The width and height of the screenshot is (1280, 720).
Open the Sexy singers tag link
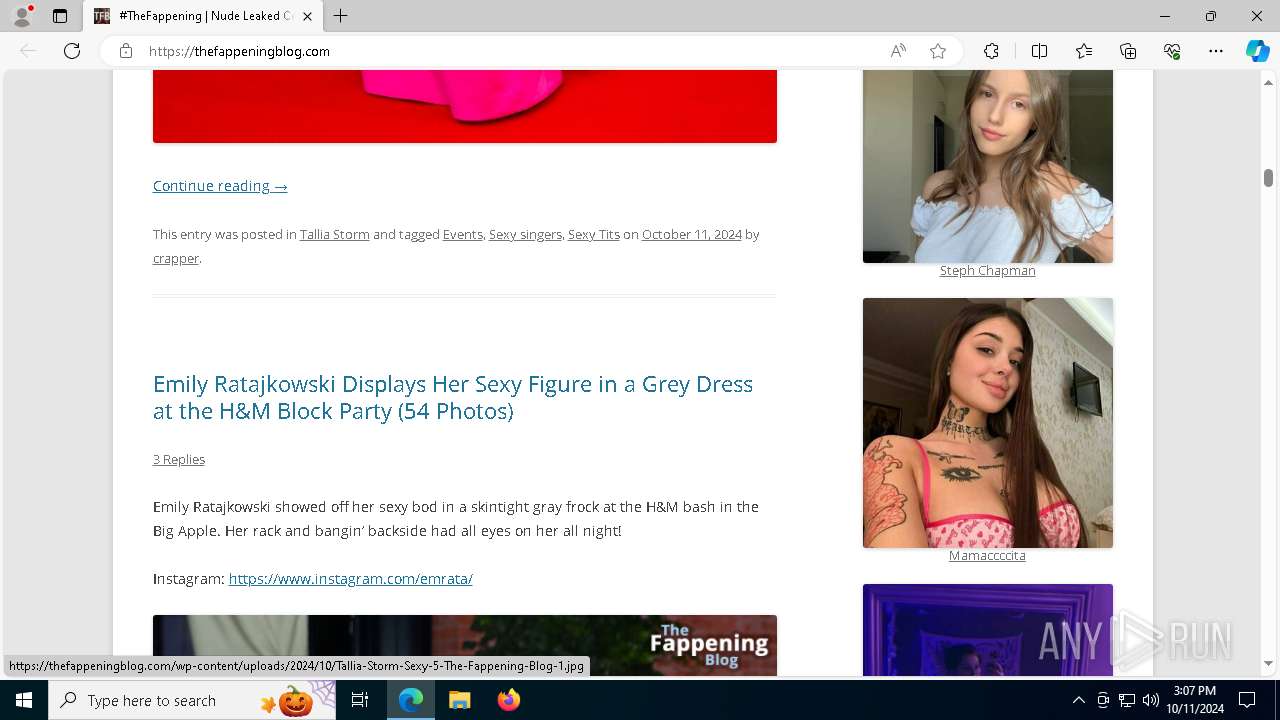point(525,234)
